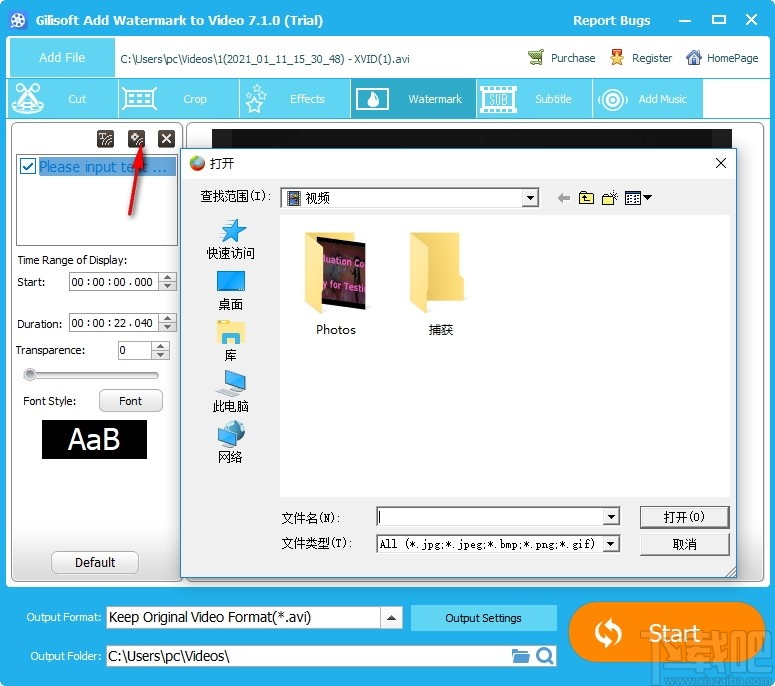775x686 pixels.
Task: Click Report Bugs link
Action: [x=611, y=20]
